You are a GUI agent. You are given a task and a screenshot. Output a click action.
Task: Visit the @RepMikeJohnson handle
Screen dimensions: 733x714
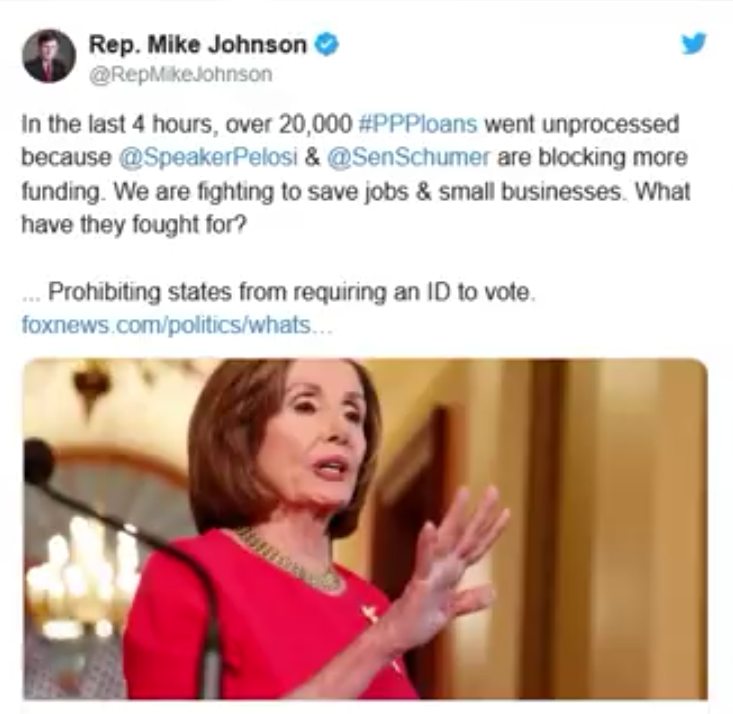180,75
